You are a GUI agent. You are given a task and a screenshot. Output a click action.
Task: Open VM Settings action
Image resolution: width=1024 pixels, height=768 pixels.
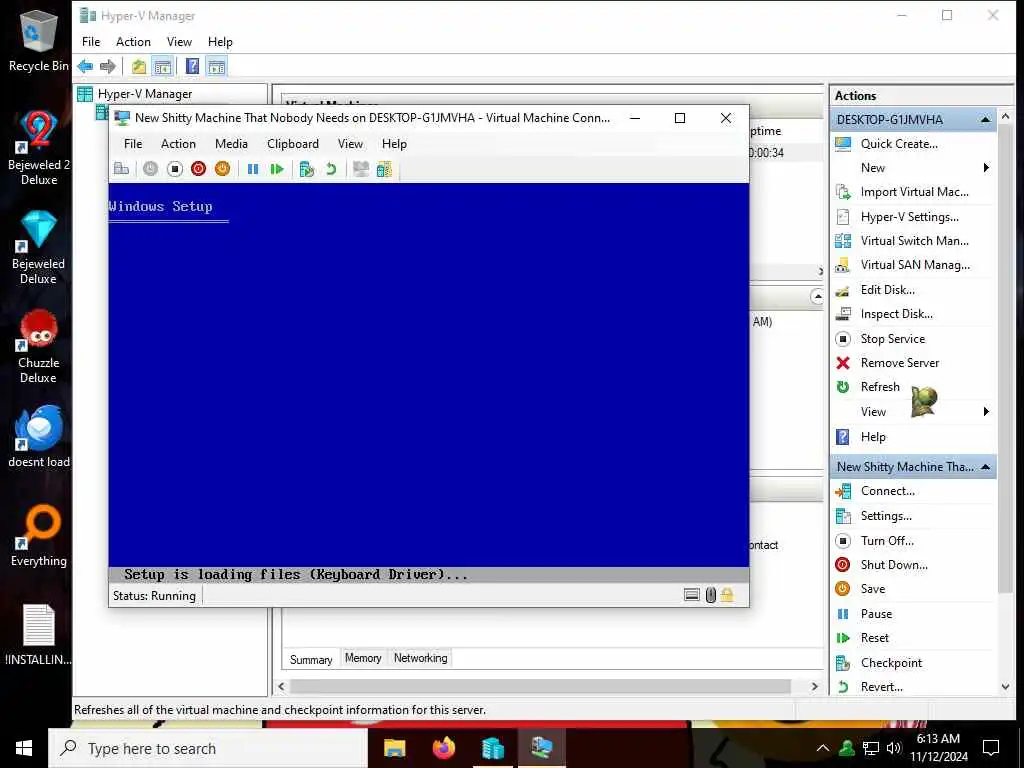coord(886,516)
